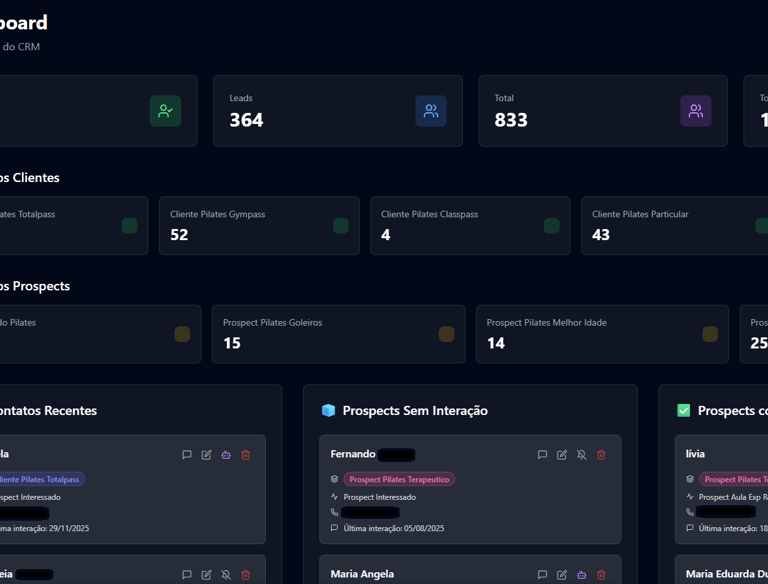Click green badge on Cliente Pilates Classpass card
Screen dimensions: 768x584
(x=552, y=226)
